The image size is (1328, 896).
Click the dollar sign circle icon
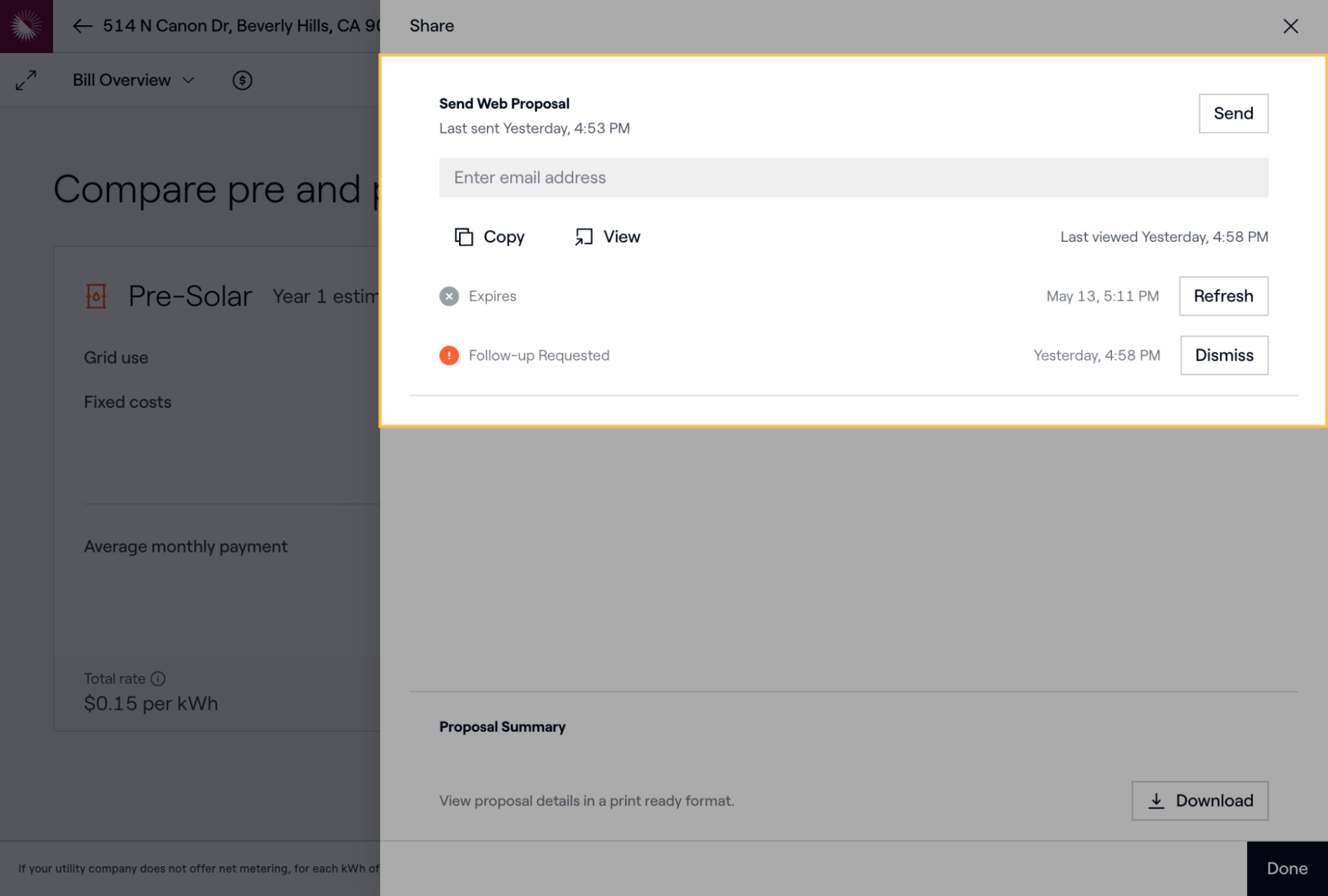(242, 80)
